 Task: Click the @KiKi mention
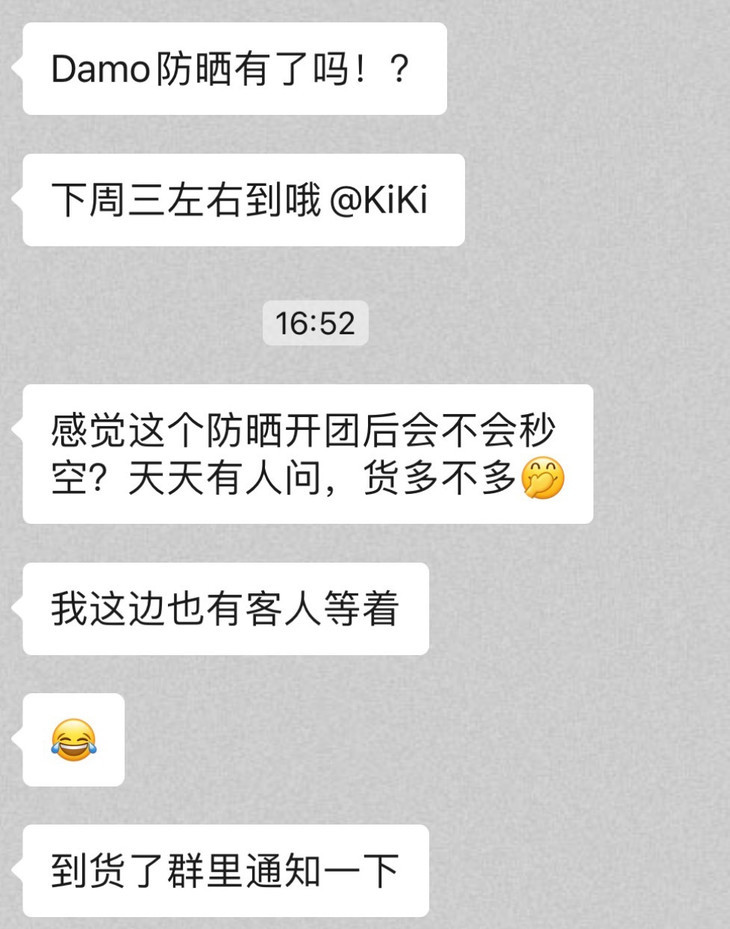pos(378,200)
